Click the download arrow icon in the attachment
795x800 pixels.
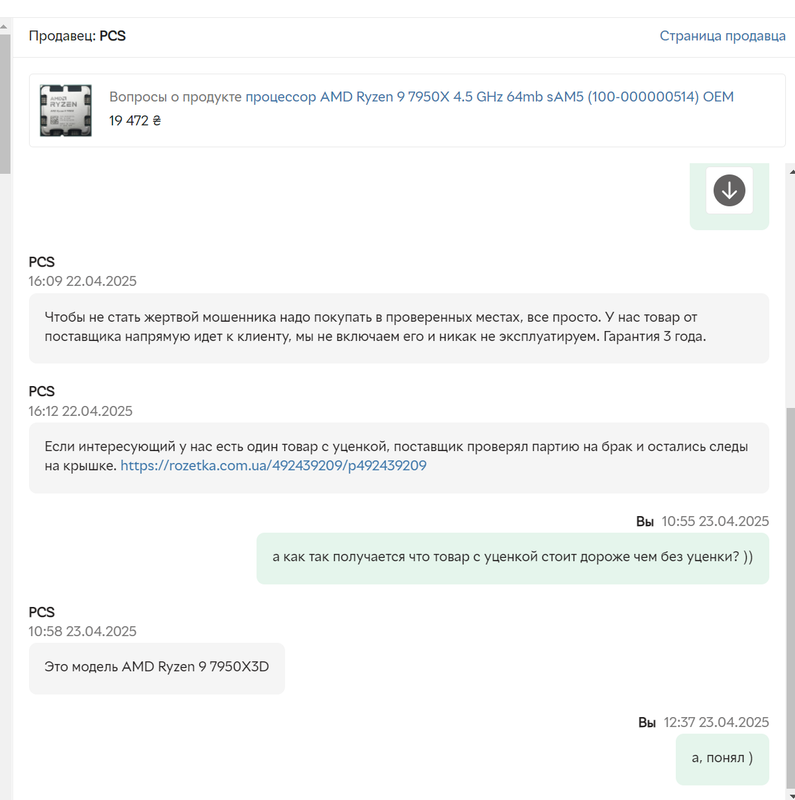(729, 190)
